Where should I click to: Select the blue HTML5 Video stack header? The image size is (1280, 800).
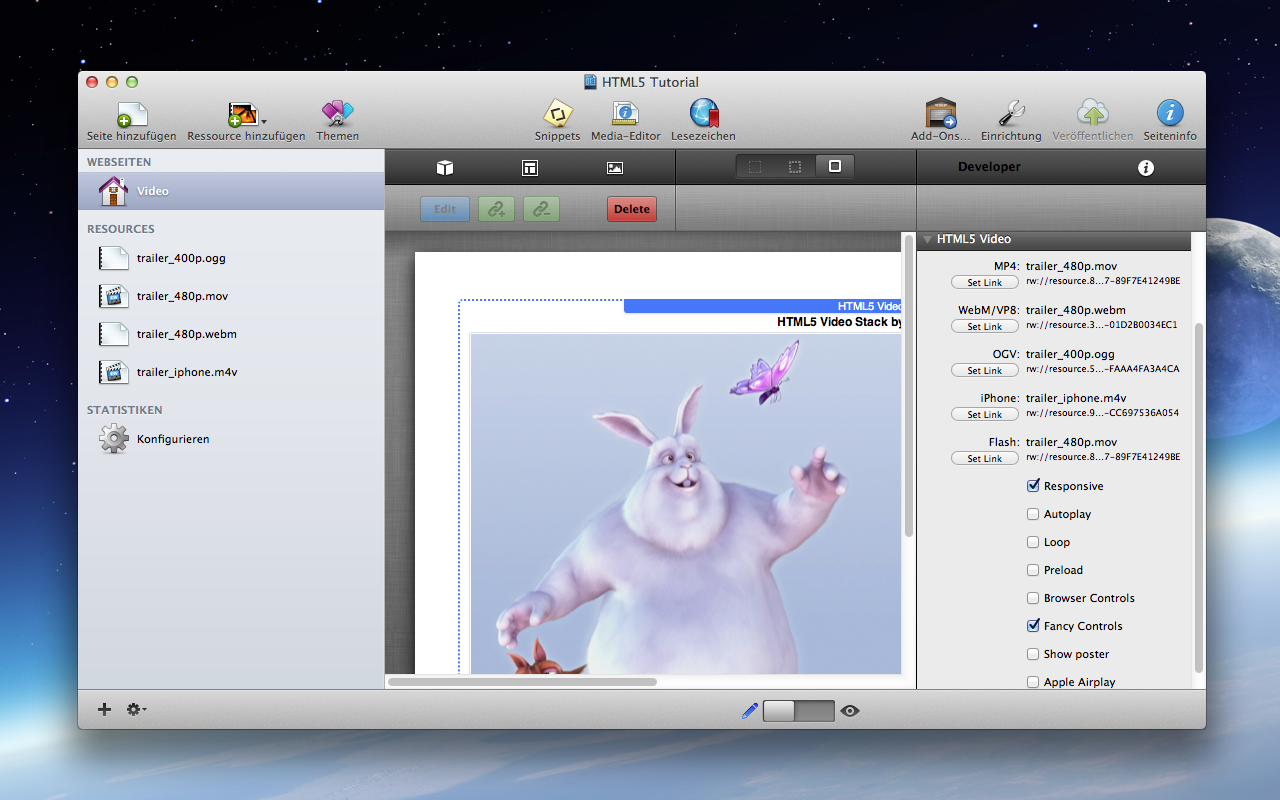click(763, 306)
